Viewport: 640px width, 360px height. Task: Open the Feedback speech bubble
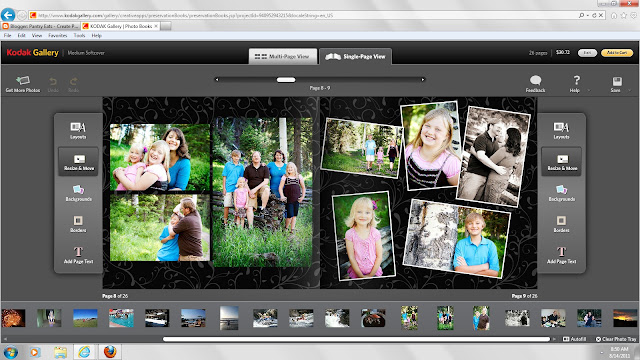click(535, 84)
